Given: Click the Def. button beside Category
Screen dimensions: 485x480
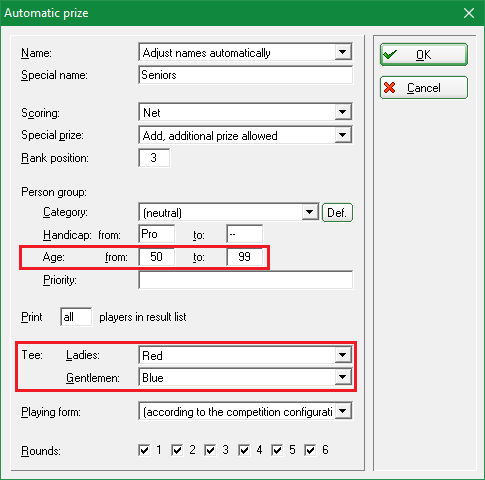Looking at the screenshot, I should pyautogui.click(x=337, y=212).
